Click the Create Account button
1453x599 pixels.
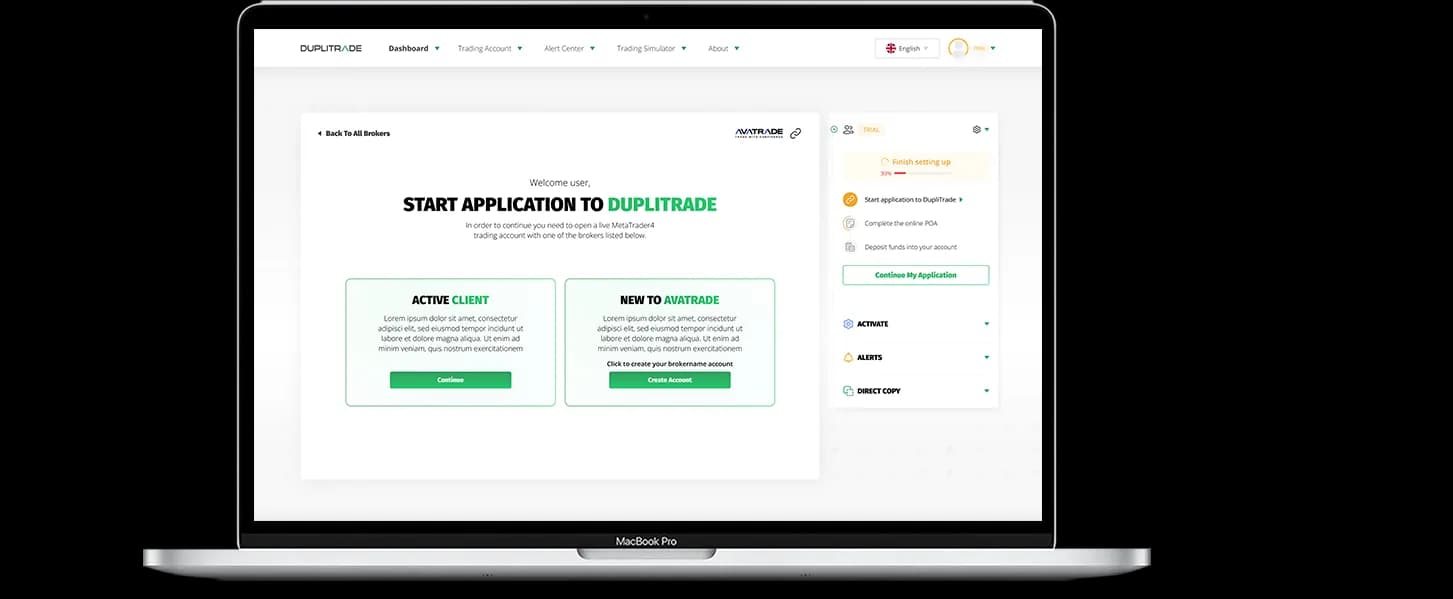670,380
